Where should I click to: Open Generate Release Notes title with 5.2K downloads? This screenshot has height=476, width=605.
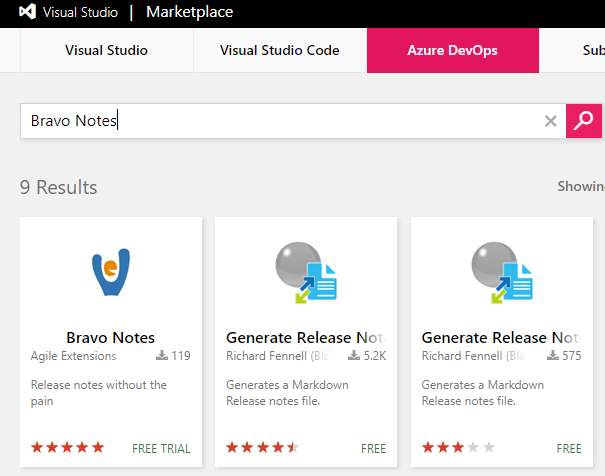coord(306,338)
